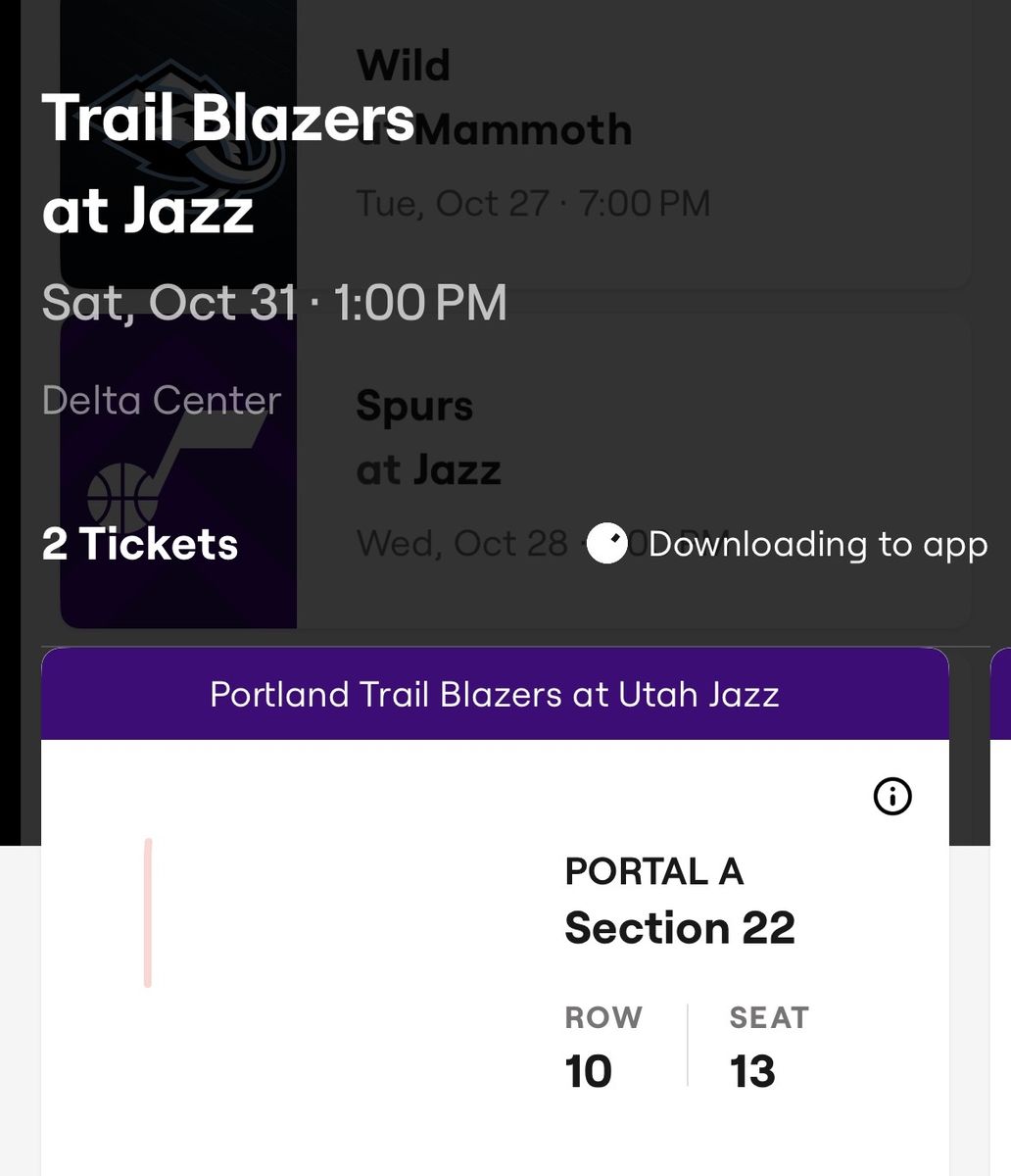
Task: Tap the circular download progress icon
Action: [x=607, y=544]
